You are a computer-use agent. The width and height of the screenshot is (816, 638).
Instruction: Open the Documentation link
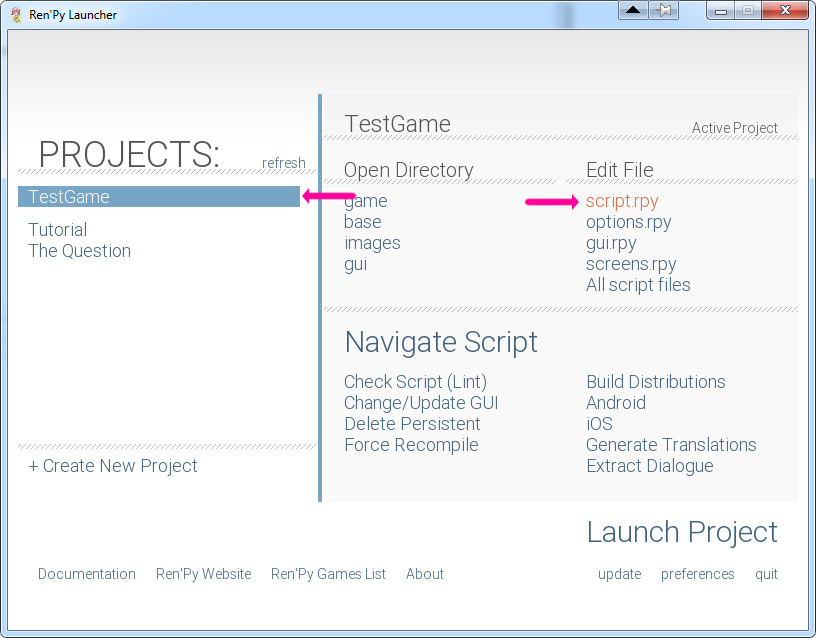pyautogui.click(x=87, y=574)
